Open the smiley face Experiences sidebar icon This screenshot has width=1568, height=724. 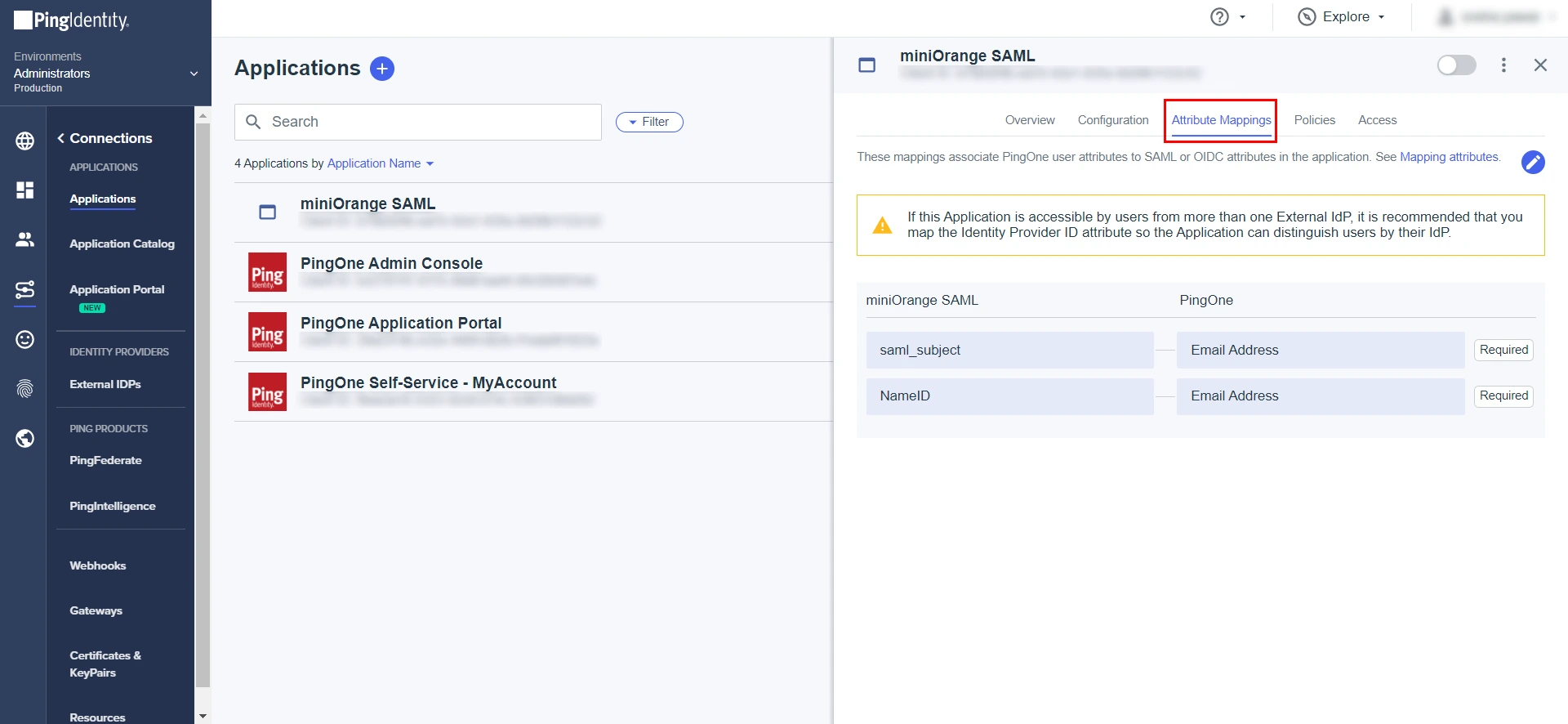[x=25, y=339]
